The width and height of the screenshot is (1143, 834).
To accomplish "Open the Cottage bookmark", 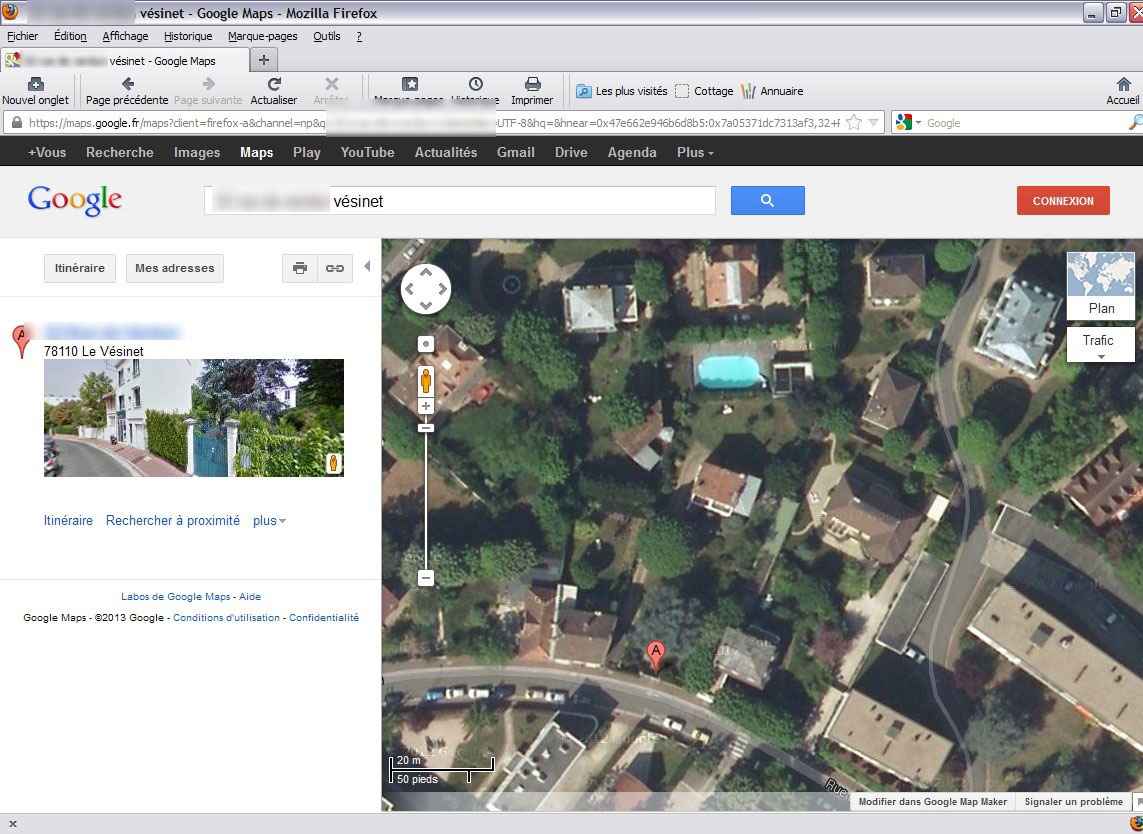I will (x=704, y=91).
